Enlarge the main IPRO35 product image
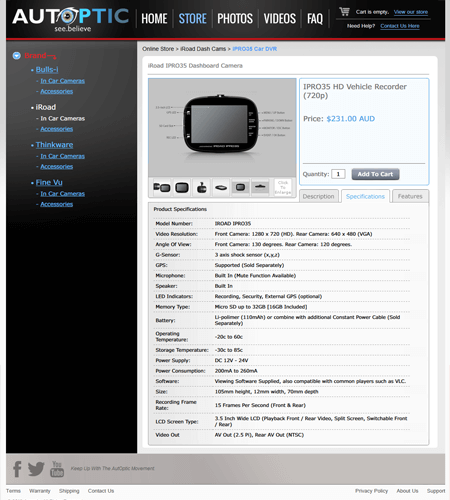 [x=222, y=128]
